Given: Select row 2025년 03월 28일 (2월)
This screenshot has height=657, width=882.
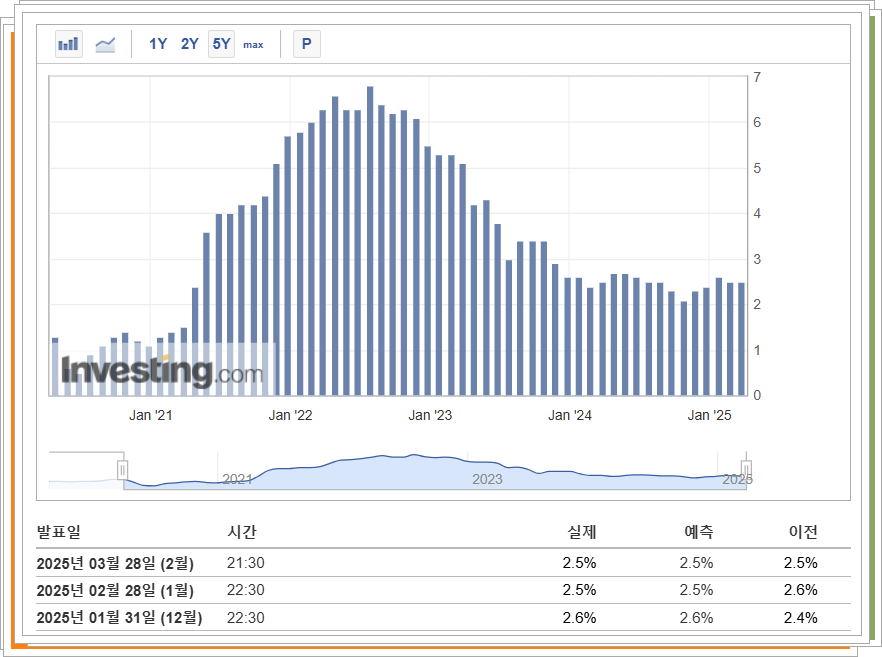Looking at the screenshot, I should [x=443, y=563].
